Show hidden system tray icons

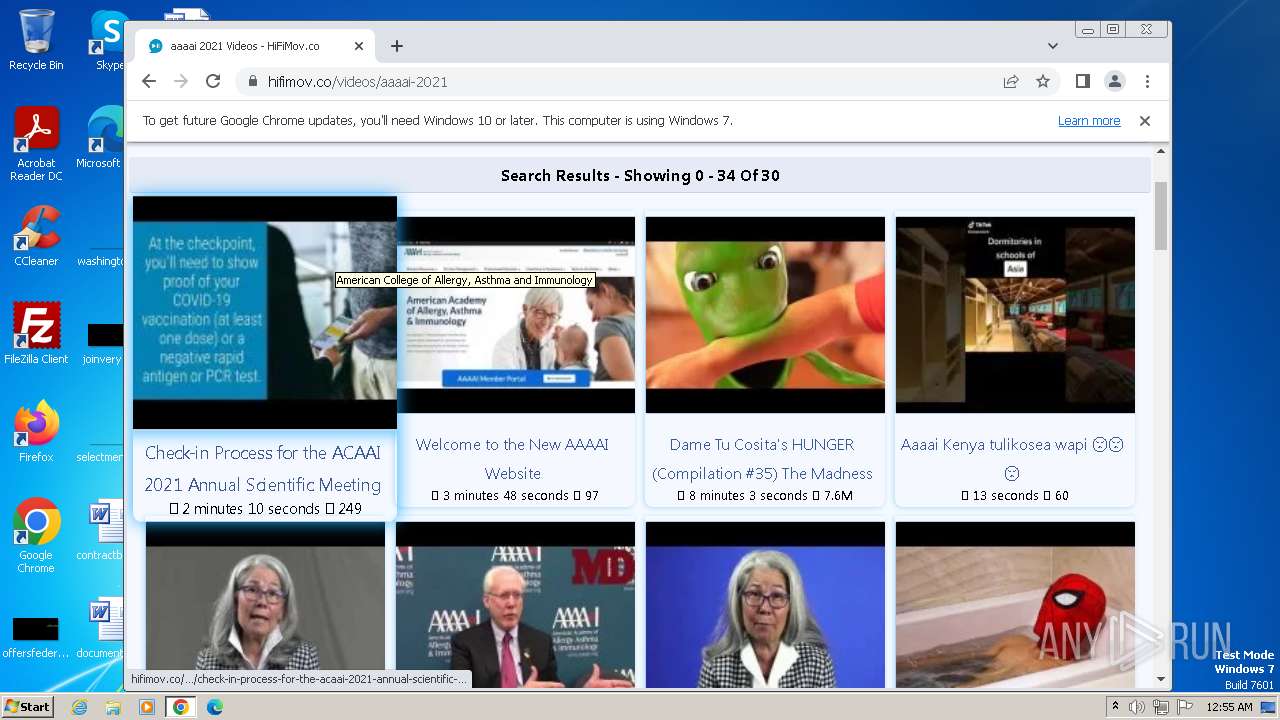point(1115,707)
